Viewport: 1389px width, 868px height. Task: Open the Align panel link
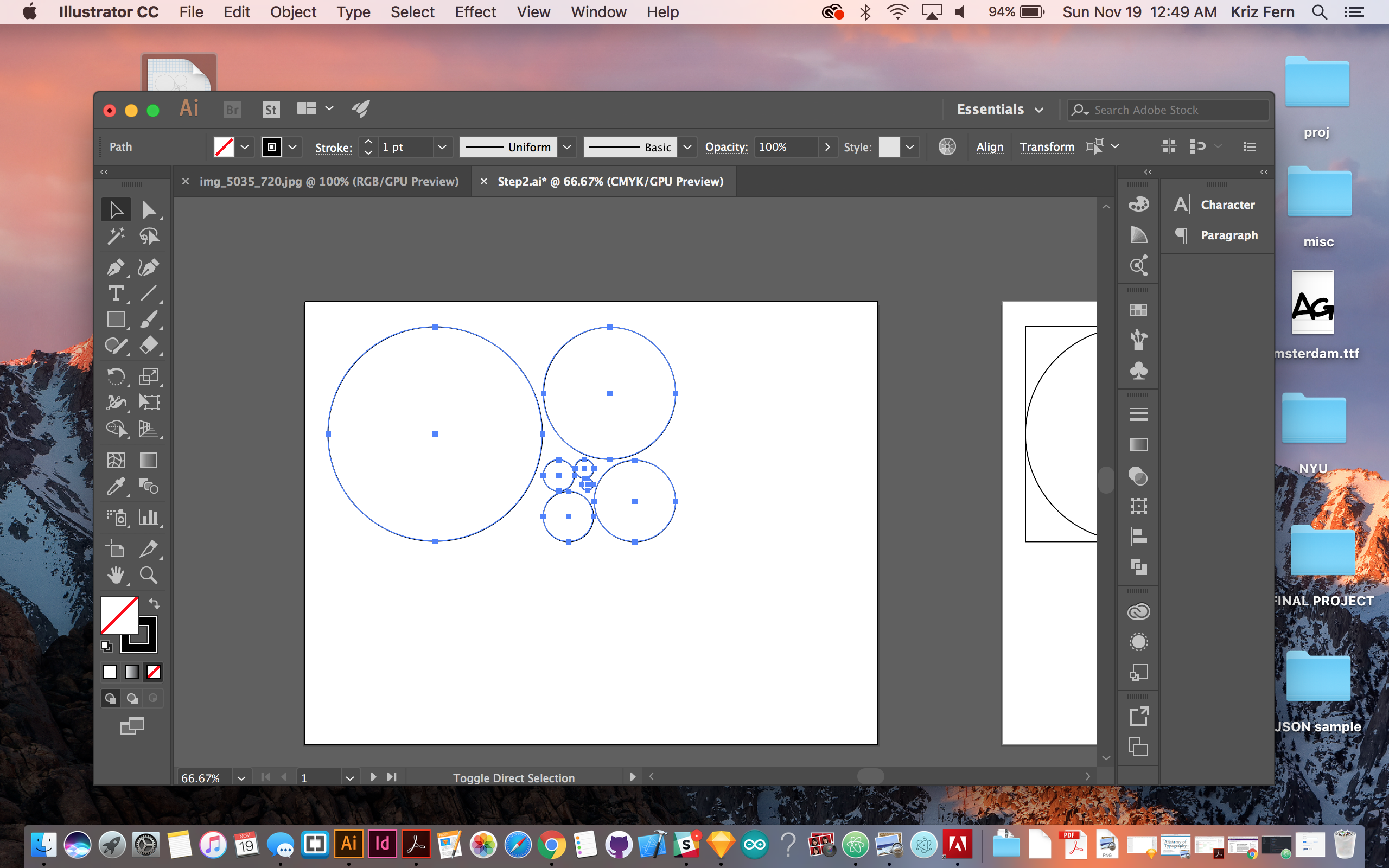point(990,147)
